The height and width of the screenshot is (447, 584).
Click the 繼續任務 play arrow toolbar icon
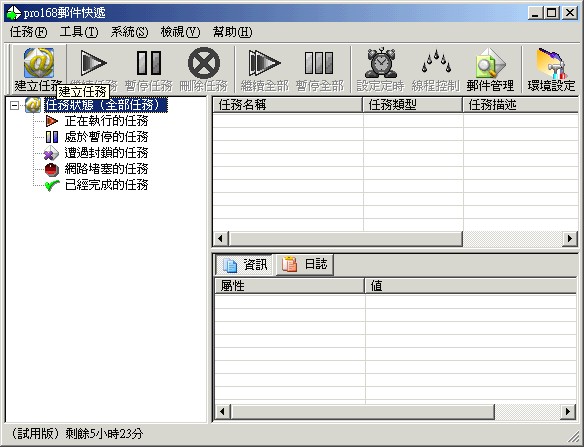[x=93, y=63]
